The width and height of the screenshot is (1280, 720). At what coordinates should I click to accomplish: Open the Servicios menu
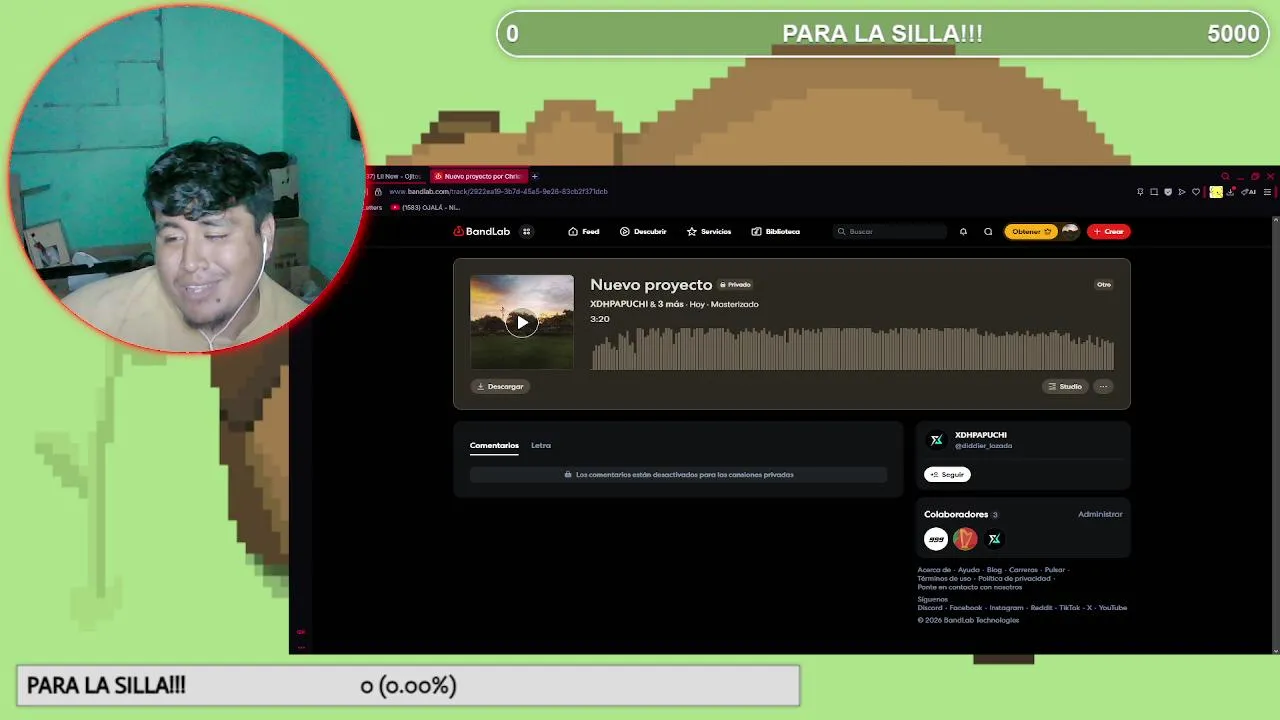click(x=709, y=231)
